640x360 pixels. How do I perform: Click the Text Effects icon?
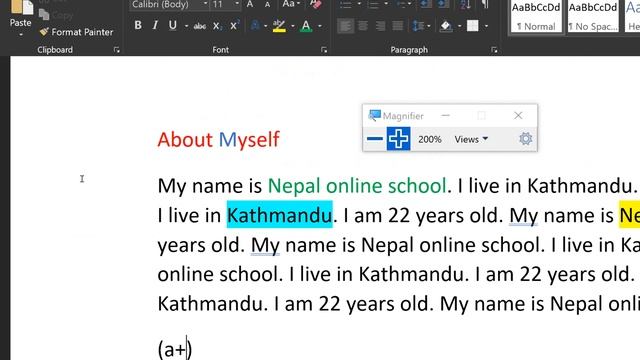[256, 25]
